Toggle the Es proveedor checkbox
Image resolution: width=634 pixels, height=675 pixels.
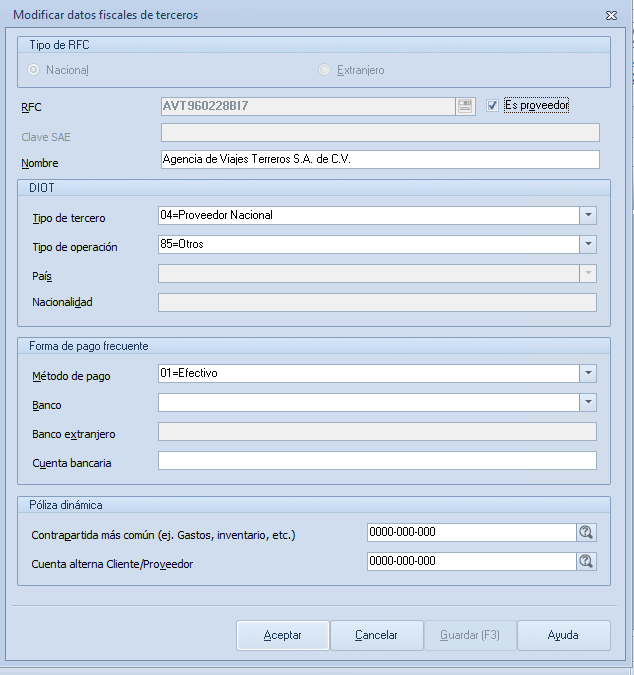[492, 105]
